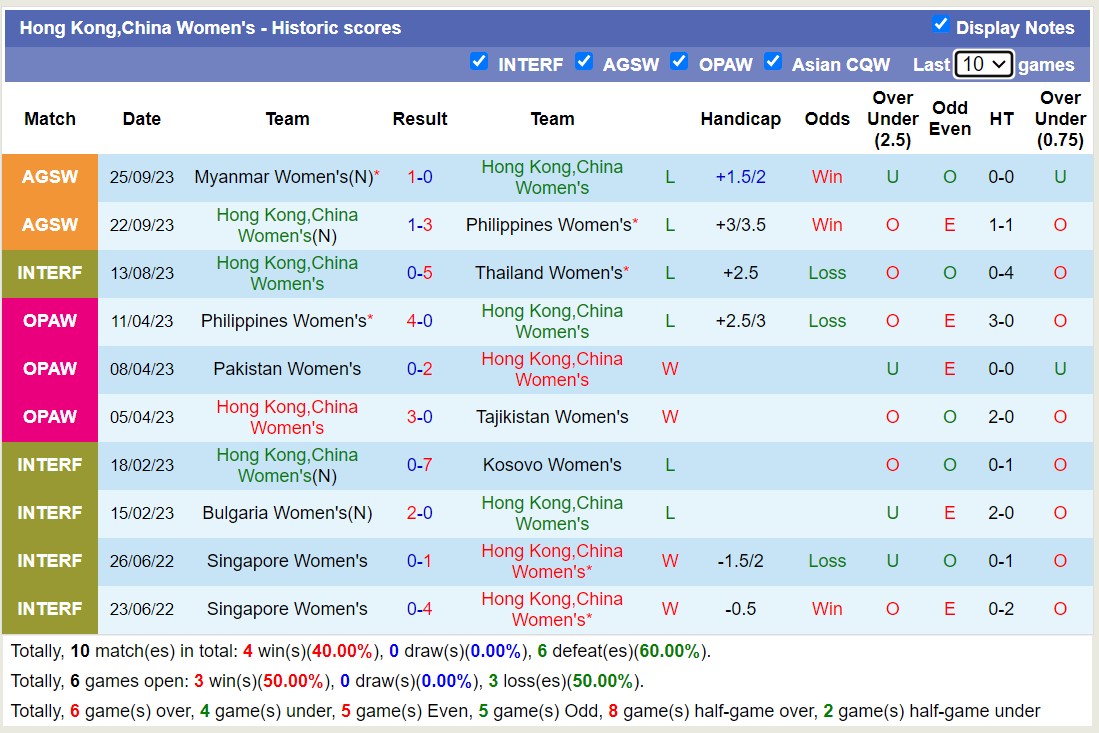Click Tajikistan Women's team name
This screenshot has height=733, width=1099.
click(x=552, y=417)
